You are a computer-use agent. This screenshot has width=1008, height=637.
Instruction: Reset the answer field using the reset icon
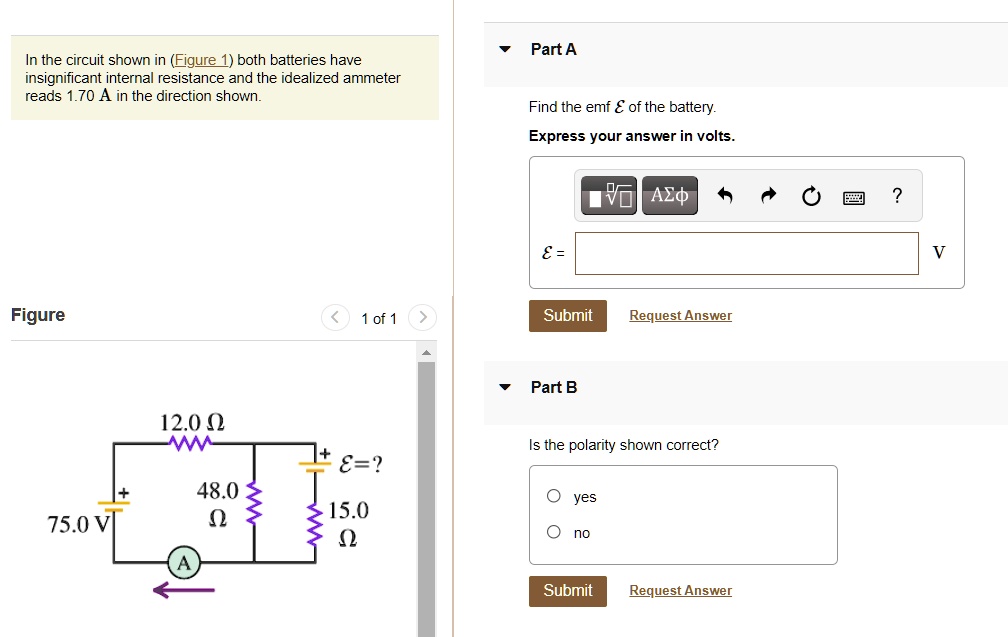(x=810, y=196)
